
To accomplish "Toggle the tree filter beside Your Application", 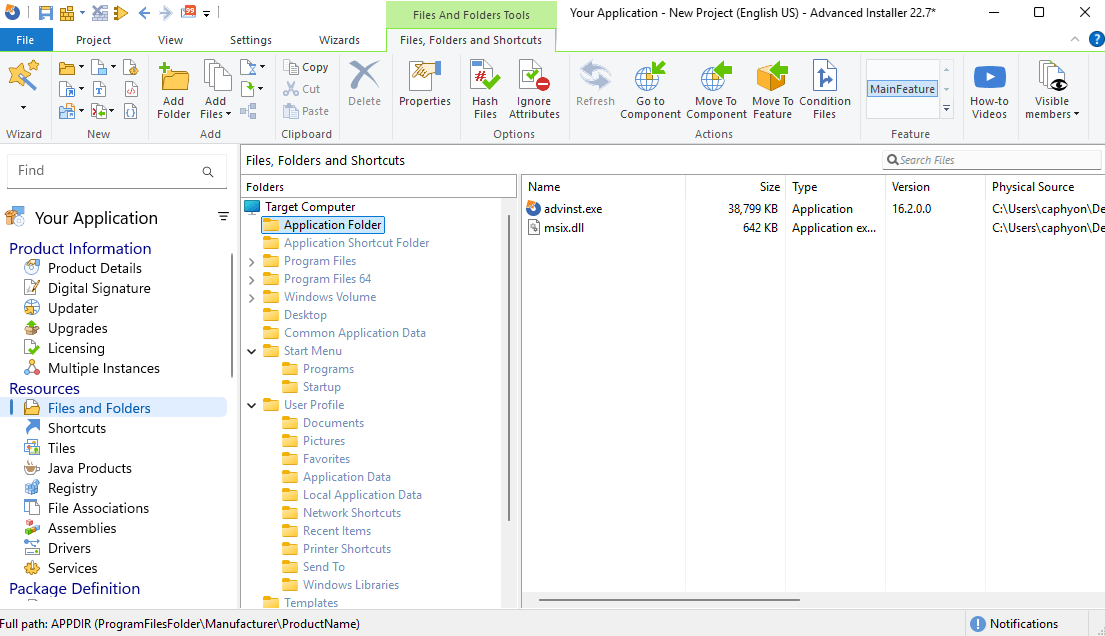I will pos(222,216).
